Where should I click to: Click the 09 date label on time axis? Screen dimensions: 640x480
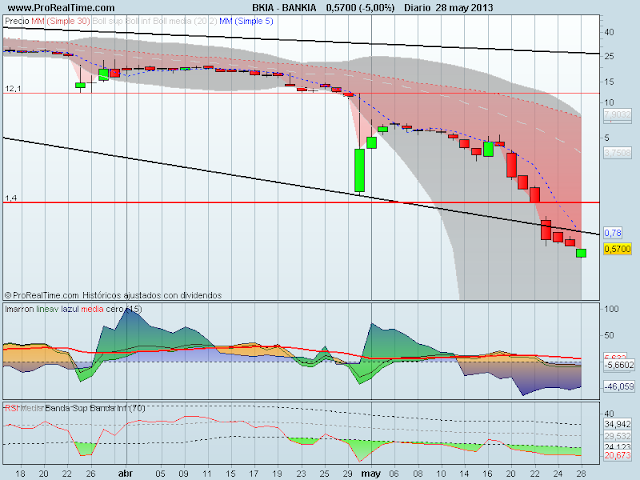click(184, 473)
